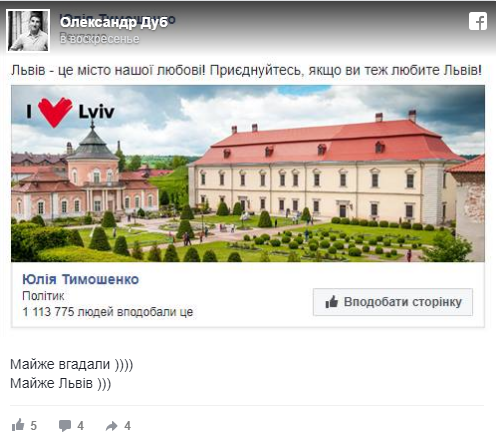The height and width of the screenshot is (442, 496).
Task: Click the I love Lviv cover image
Action: 248,173
